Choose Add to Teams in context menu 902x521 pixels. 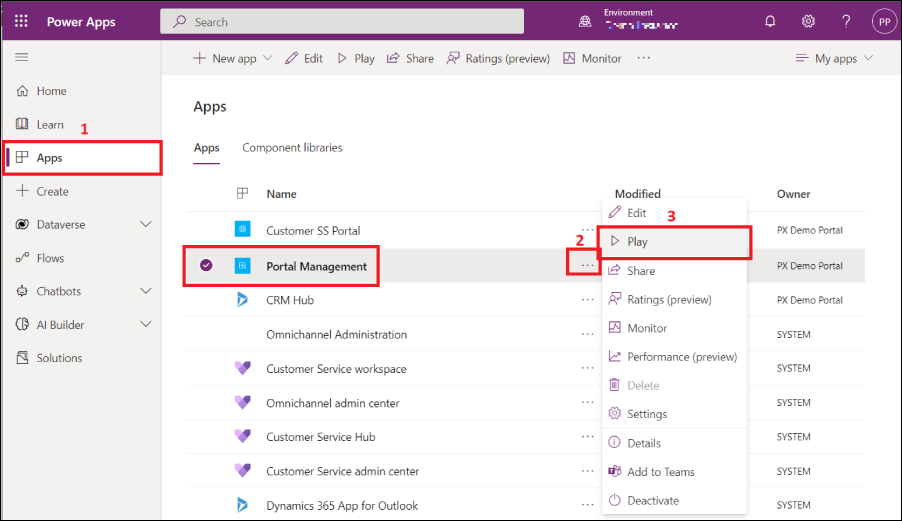pyautogui.click(x=674, y=472)
